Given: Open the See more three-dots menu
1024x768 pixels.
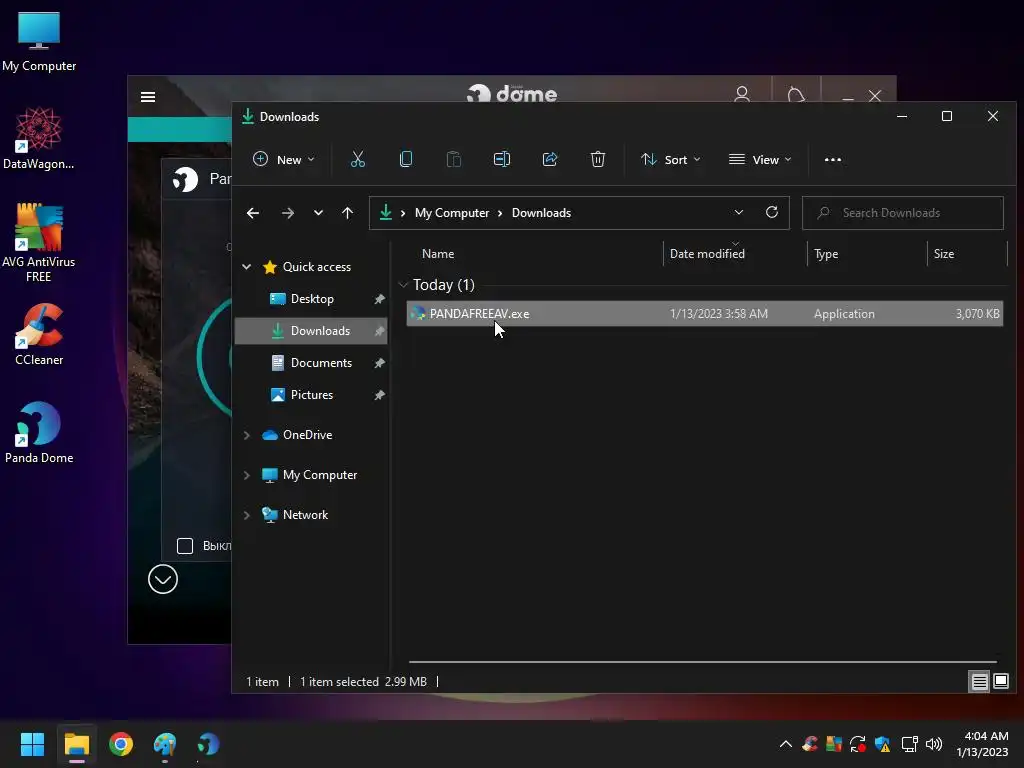Looking at the screenshot, I should [x=833, y=159].
